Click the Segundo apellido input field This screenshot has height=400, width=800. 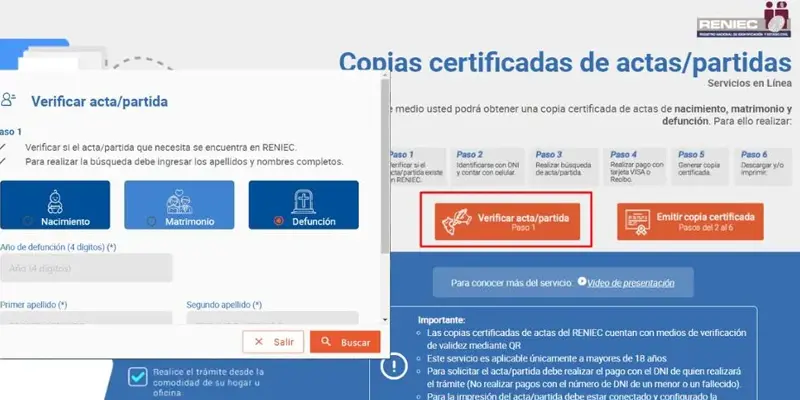[x=272, y=318]
